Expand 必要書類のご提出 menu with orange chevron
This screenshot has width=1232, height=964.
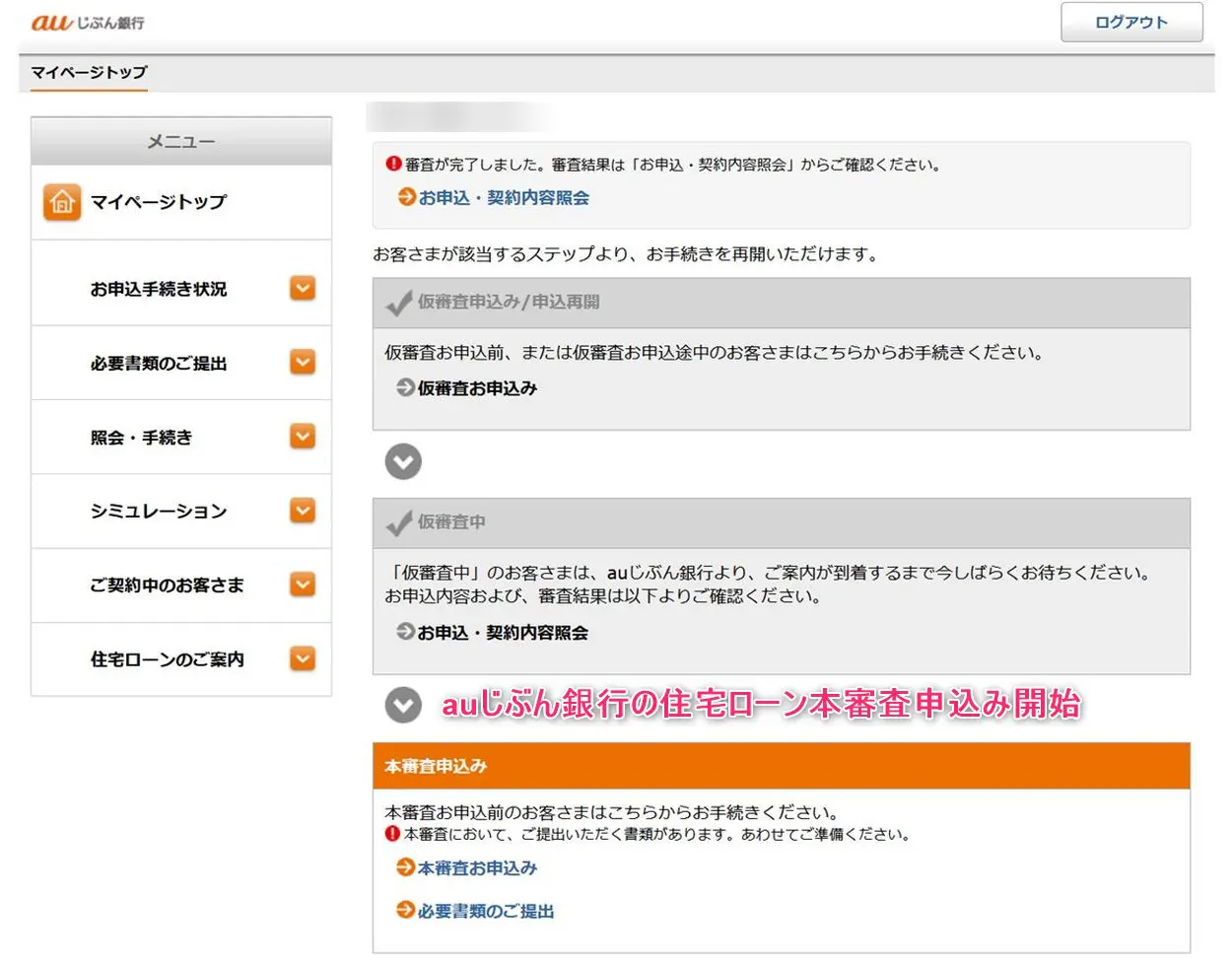[303, 363]
